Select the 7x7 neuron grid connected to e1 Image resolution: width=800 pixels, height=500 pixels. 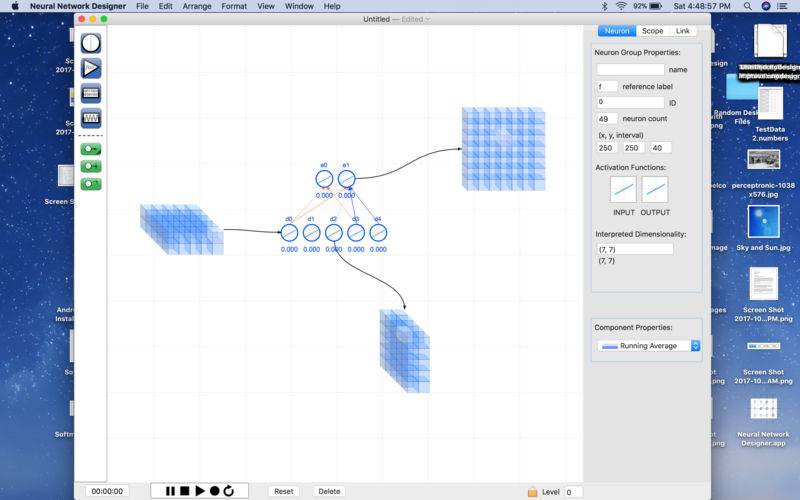coord(504,149)
